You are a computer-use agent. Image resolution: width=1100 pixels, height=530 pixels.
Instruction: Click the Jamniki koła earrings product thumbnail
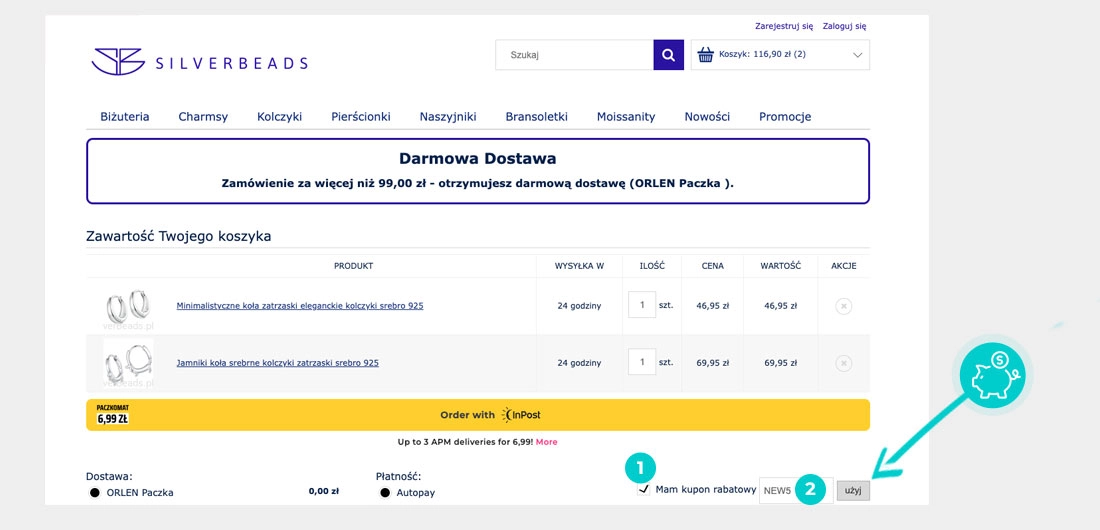[x=127, y=362]
